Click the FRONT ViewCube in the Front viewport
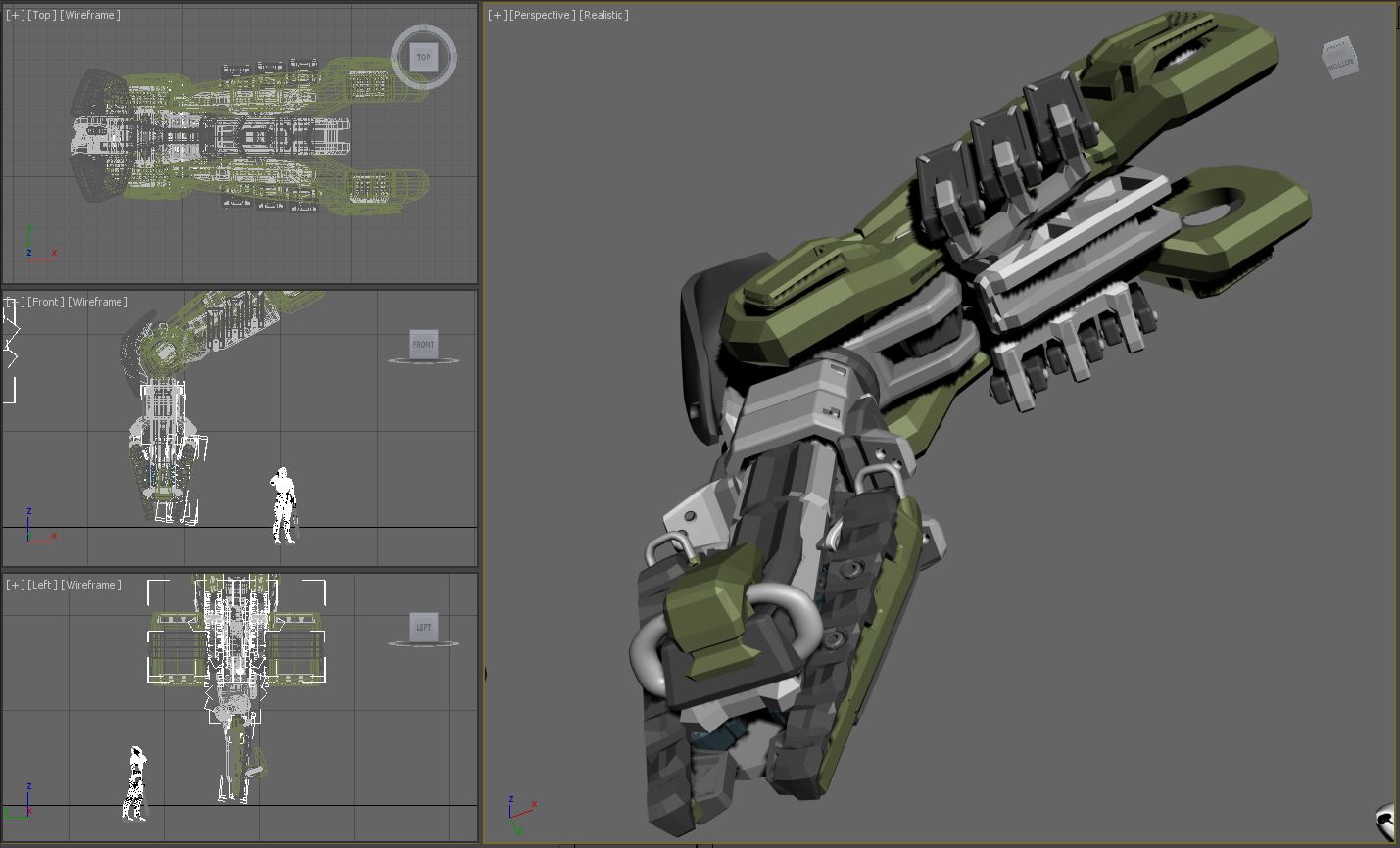 (x=423, y=344)
